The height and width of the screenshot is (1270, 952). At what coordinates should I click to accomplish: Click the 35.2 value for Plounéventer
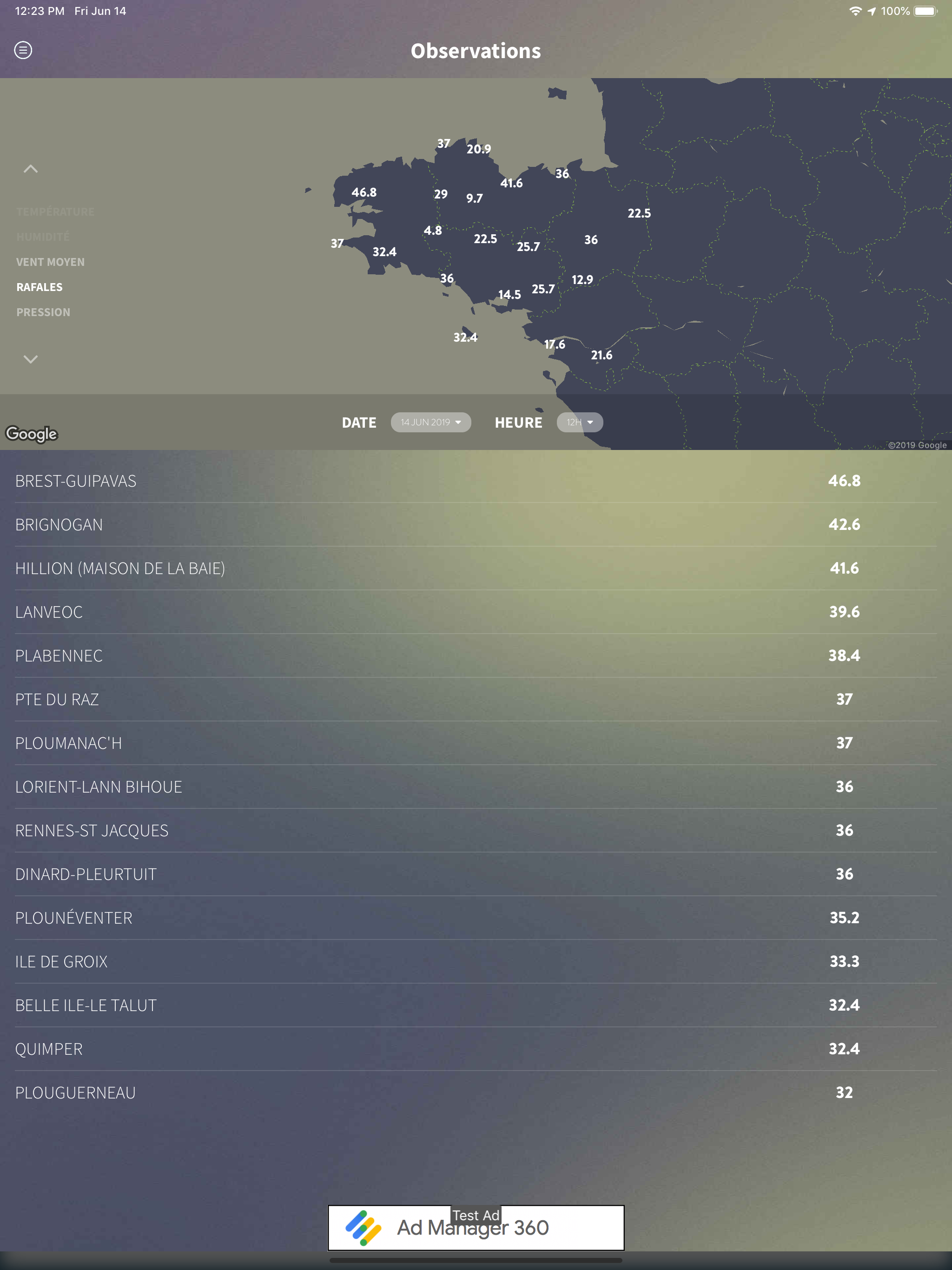coord(844,918)
